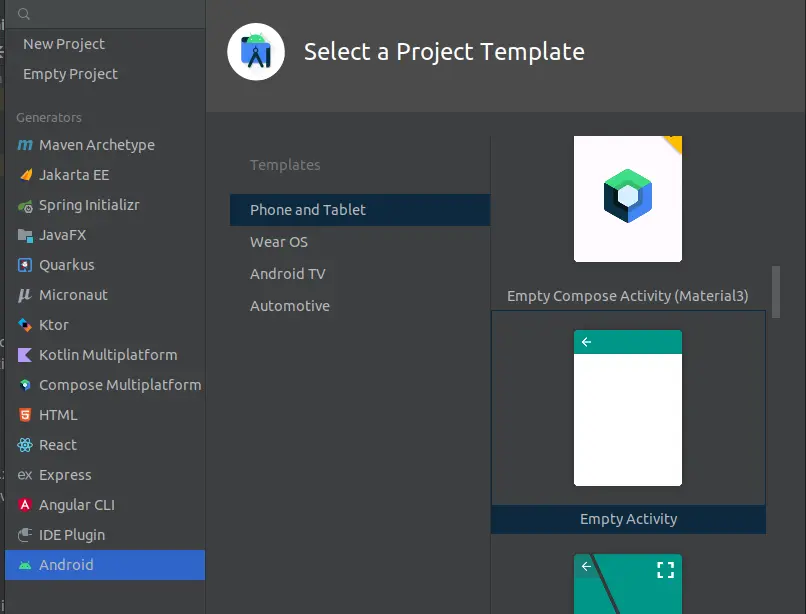Choose the Express generator

pyautogui.click(x=105, y=475)
